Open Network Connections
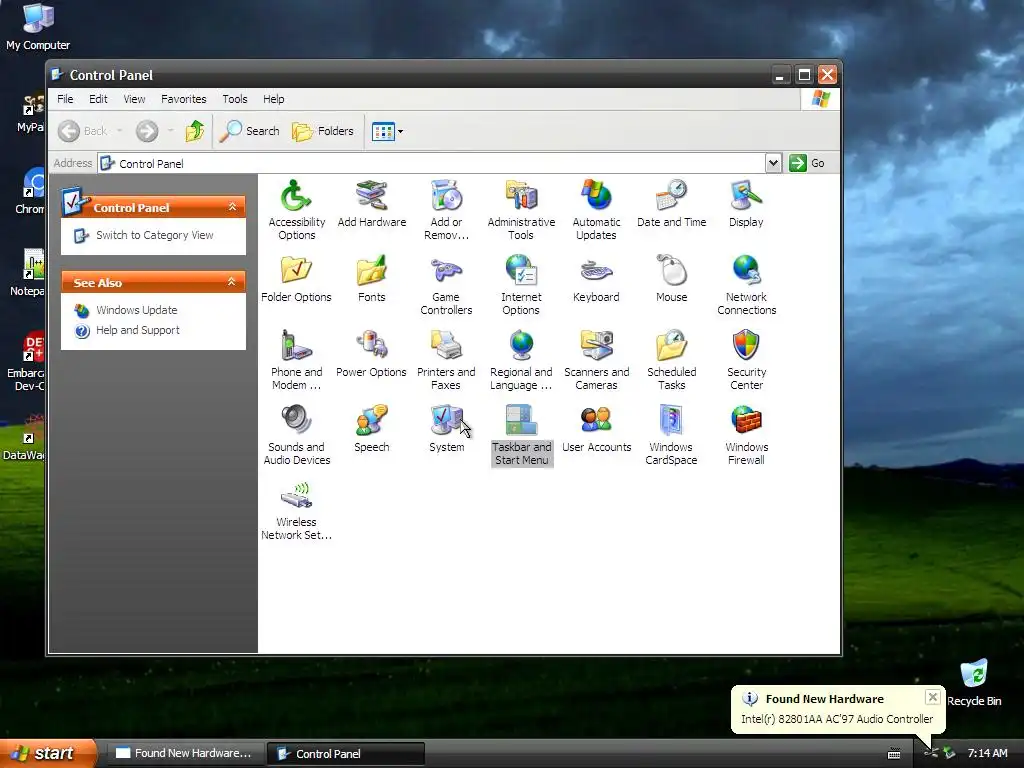Screen dimensions: 1024x768 [x=746, y=285]
